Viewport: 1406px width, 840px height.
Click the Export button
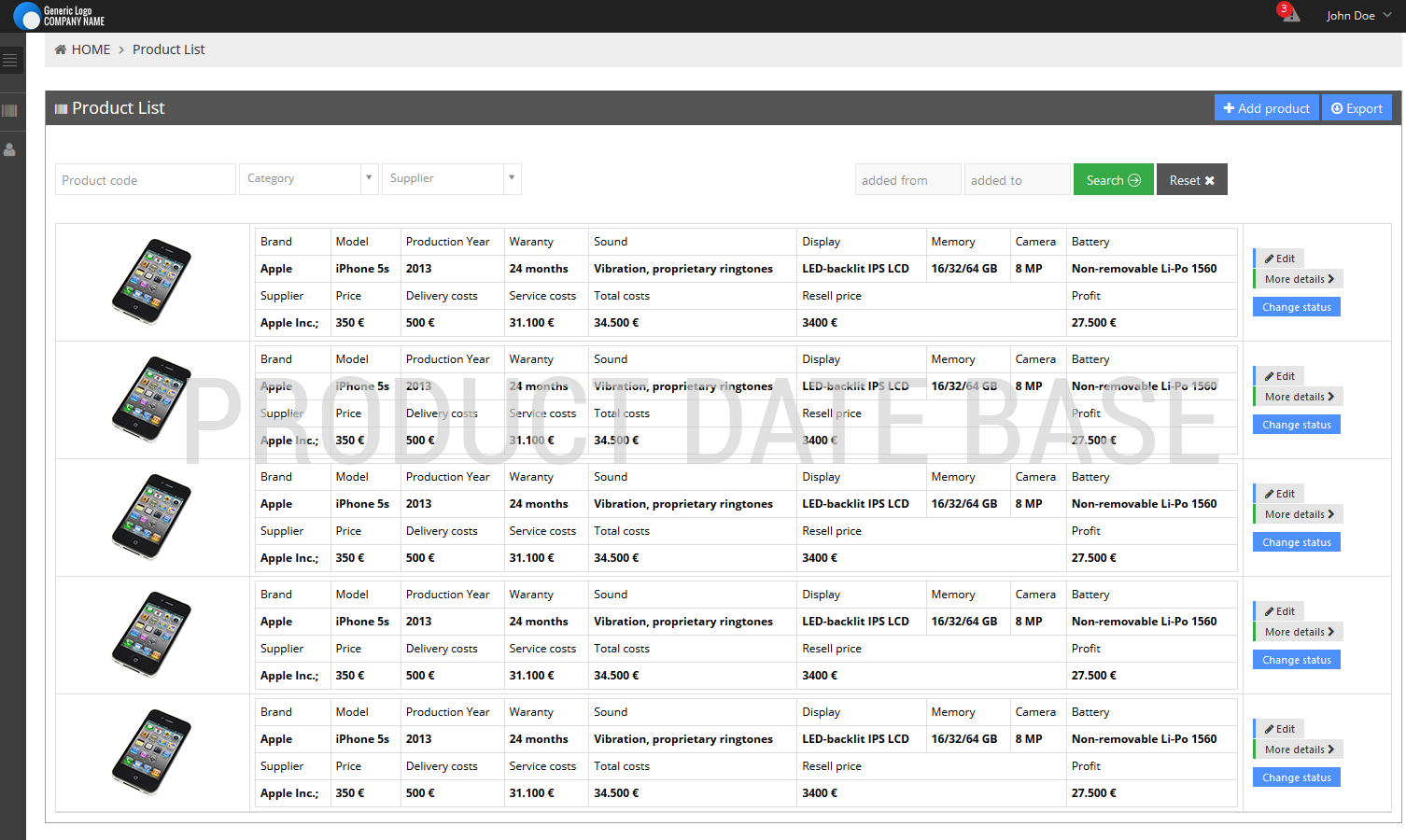pos(1357,108)
